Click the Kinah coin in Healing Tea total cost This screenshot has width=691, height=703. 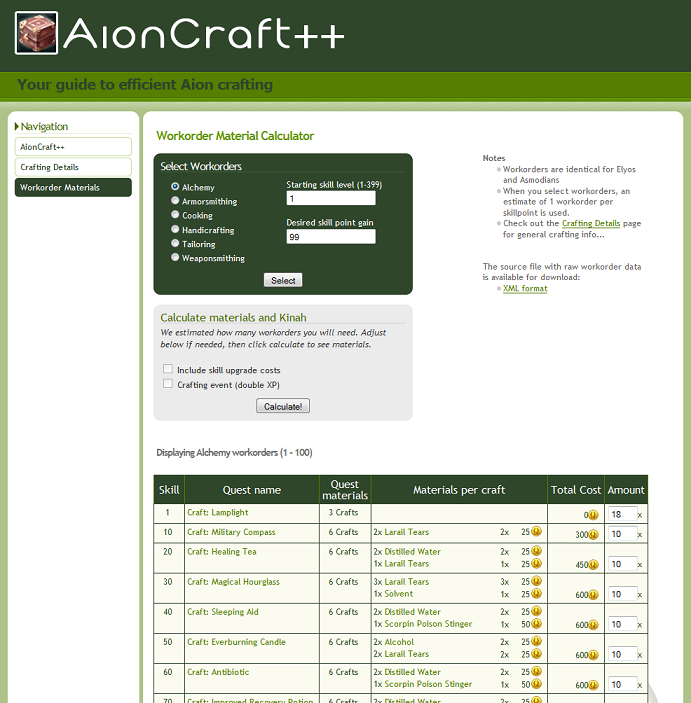click(593, 564)
